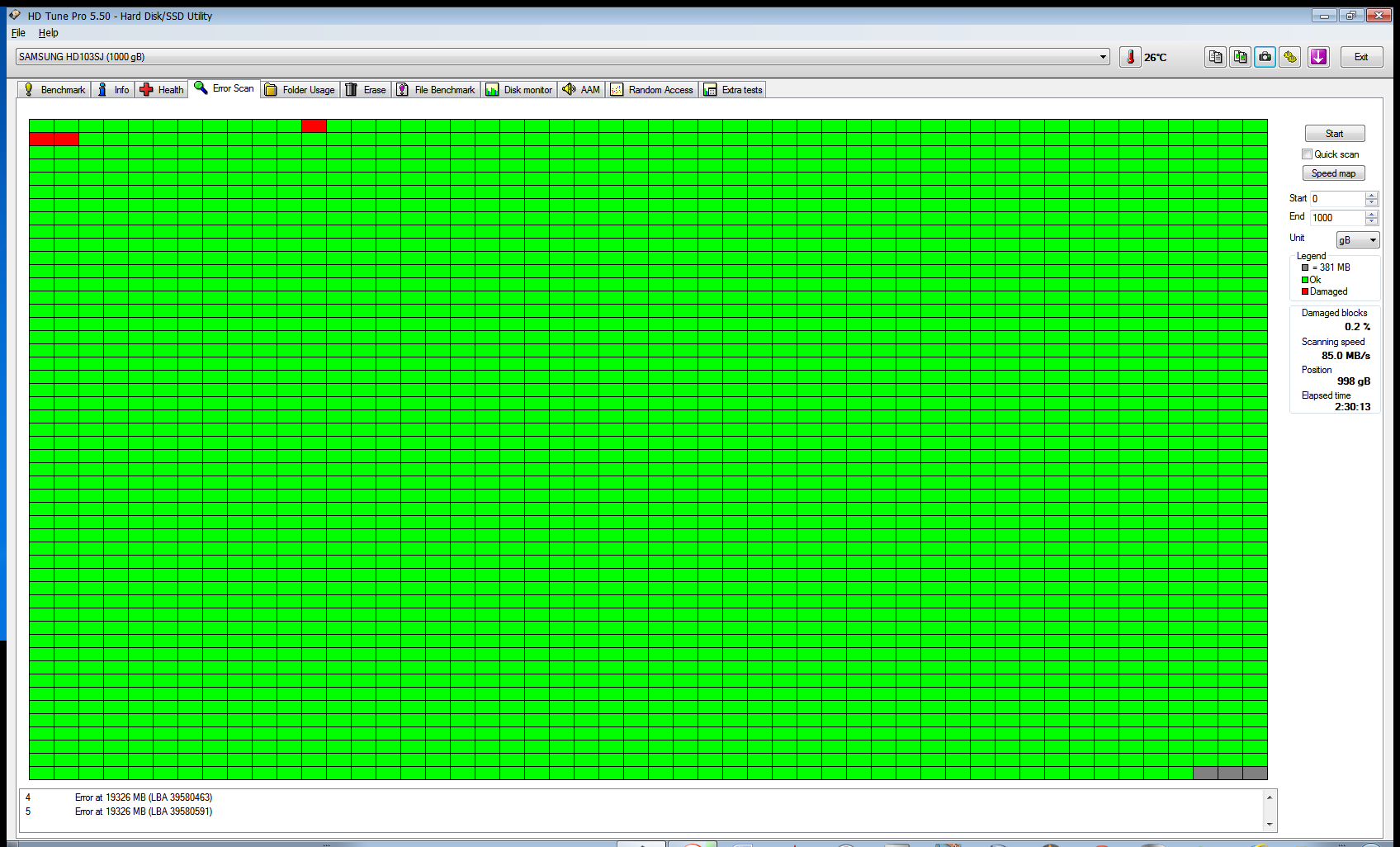Click the Speed map button
This screenshot has height=847, width=1400.
coord(1333,173)
